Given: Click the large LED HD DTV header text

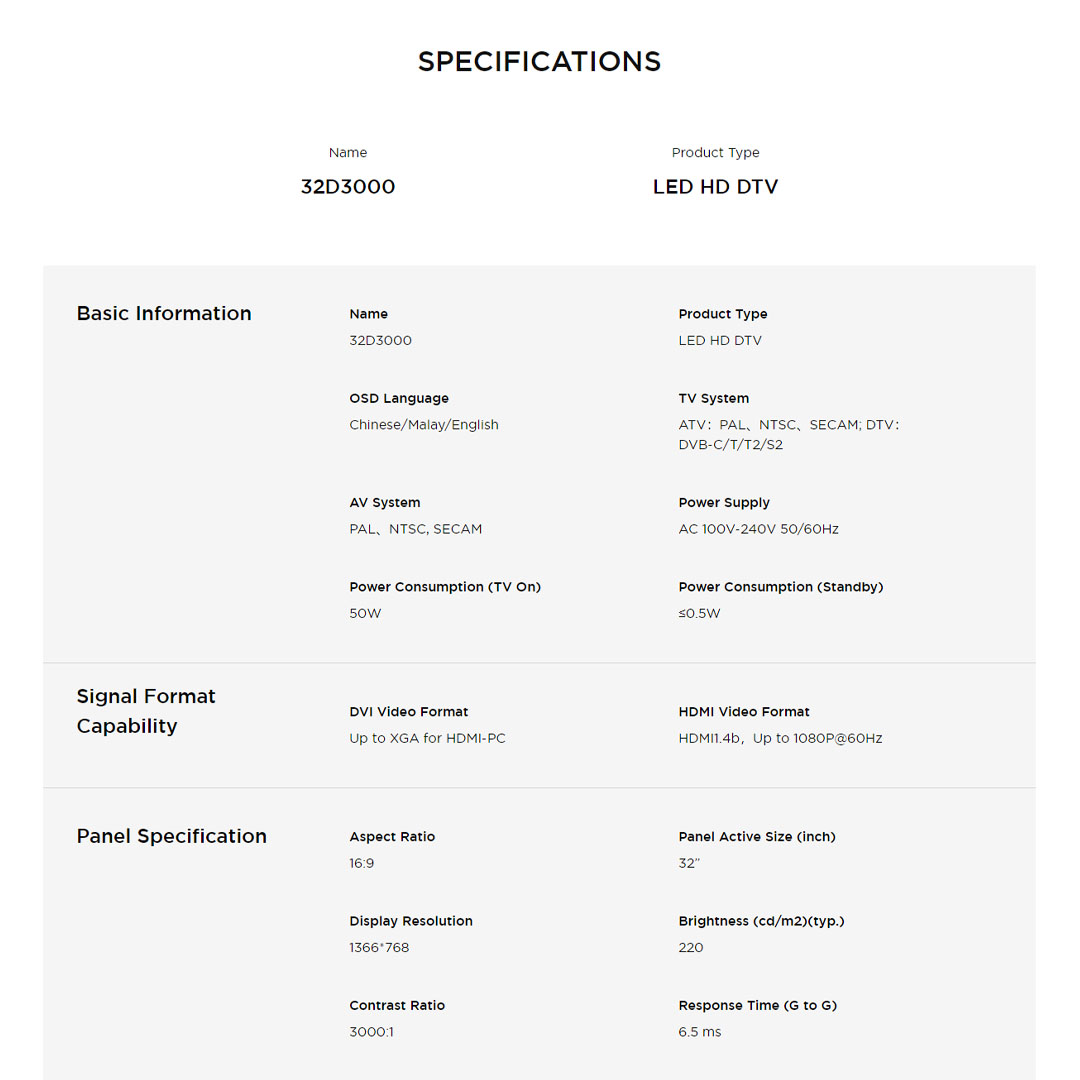Looking at the screenshot, I should pos(715,187).
